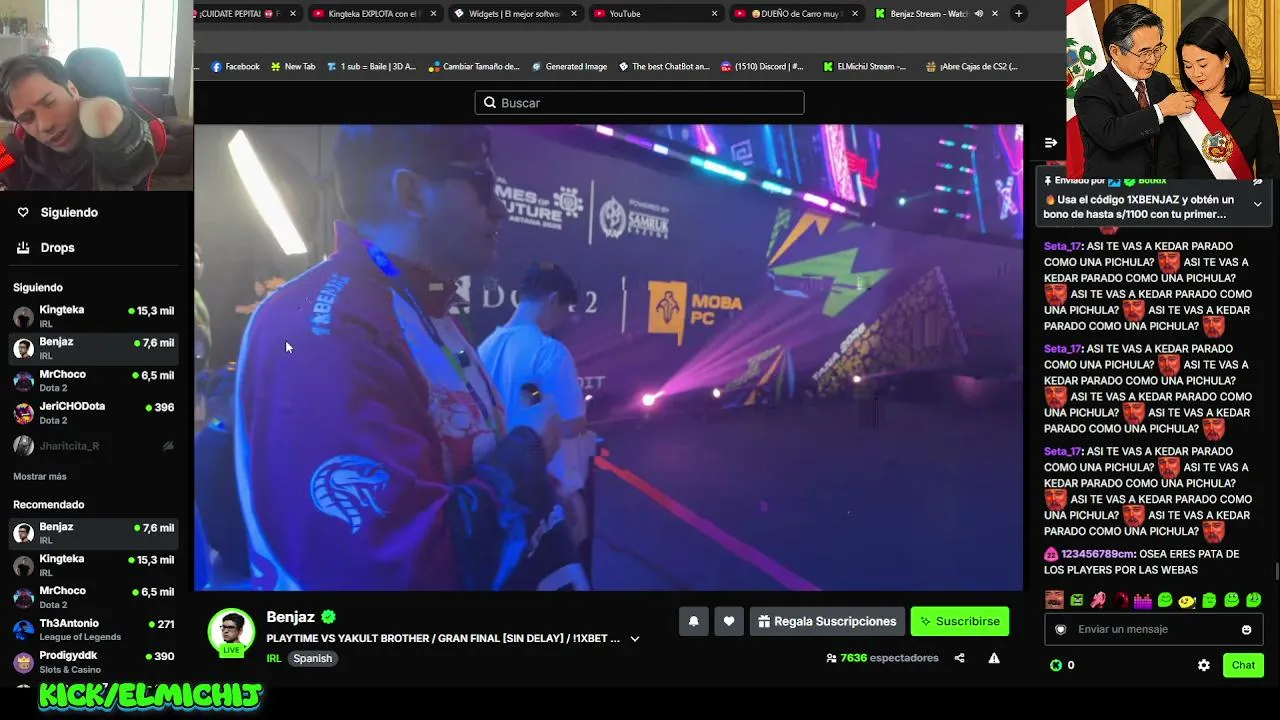Click Prodigyddk's avatar in the Recomendado list
The width and height of the screenshot is (1280, 720).
coord(23,662)
